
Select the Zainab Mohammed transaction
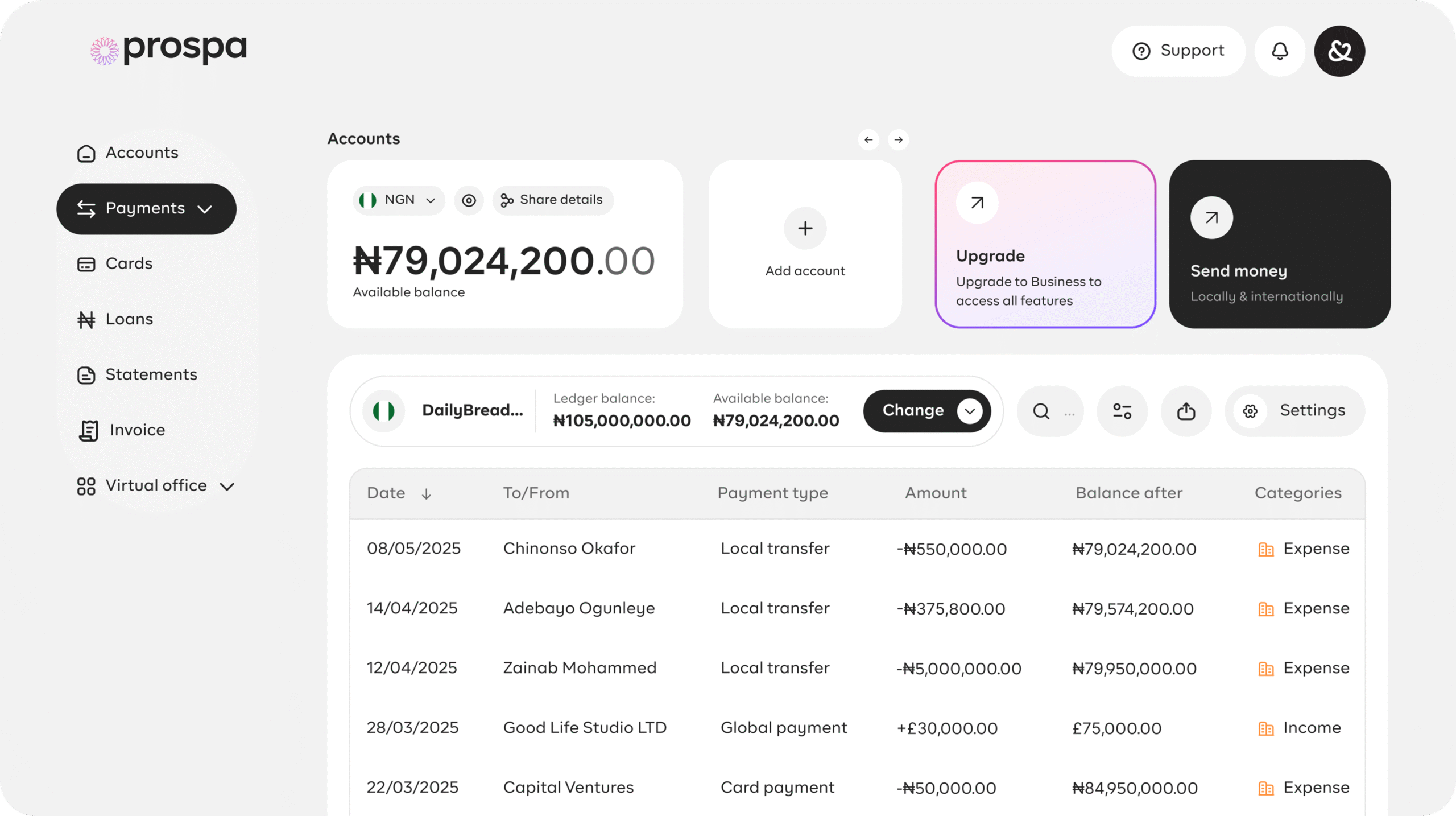pos(857,668)
